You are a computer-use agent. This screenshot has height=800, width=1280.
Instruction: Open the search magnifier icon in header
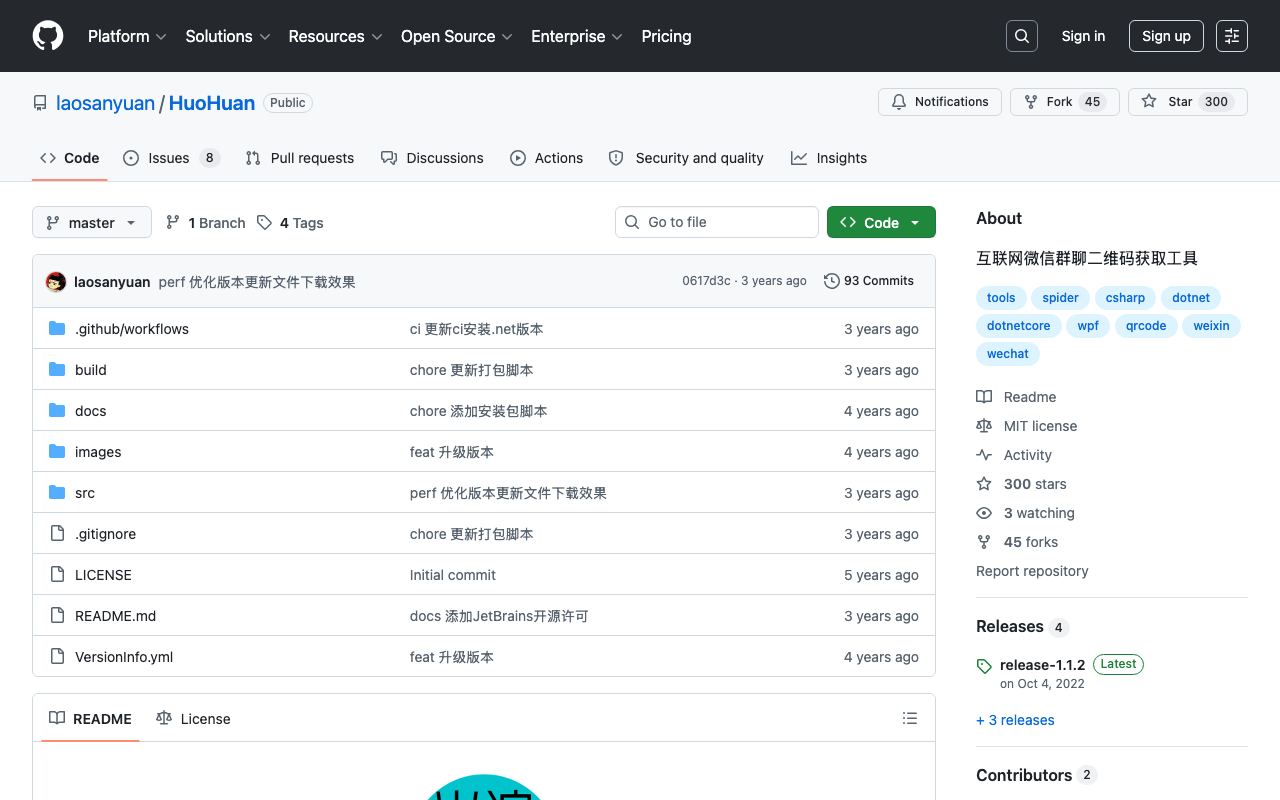1022,36
